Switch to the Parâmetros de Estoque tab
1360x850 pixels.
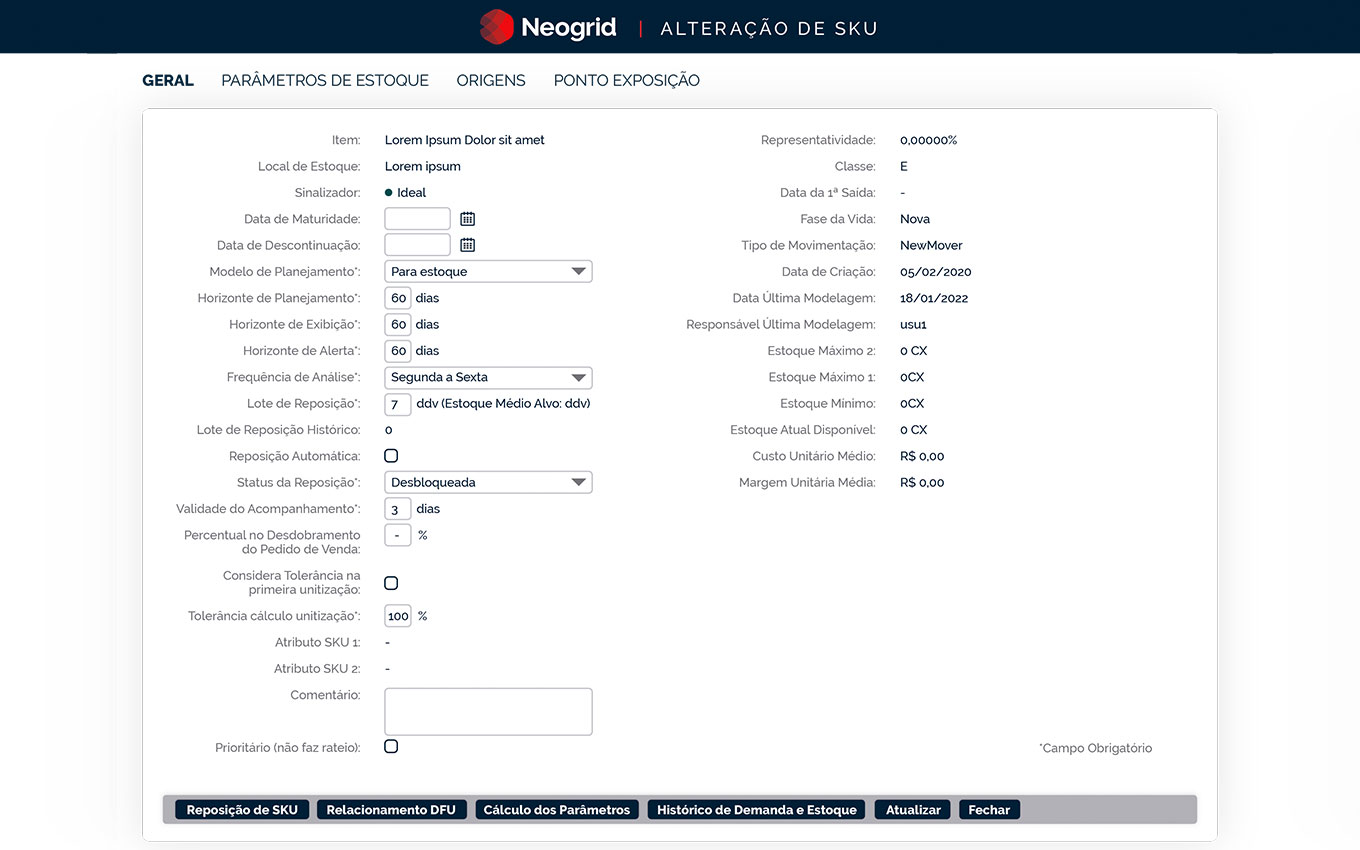(x=325, y=81)
